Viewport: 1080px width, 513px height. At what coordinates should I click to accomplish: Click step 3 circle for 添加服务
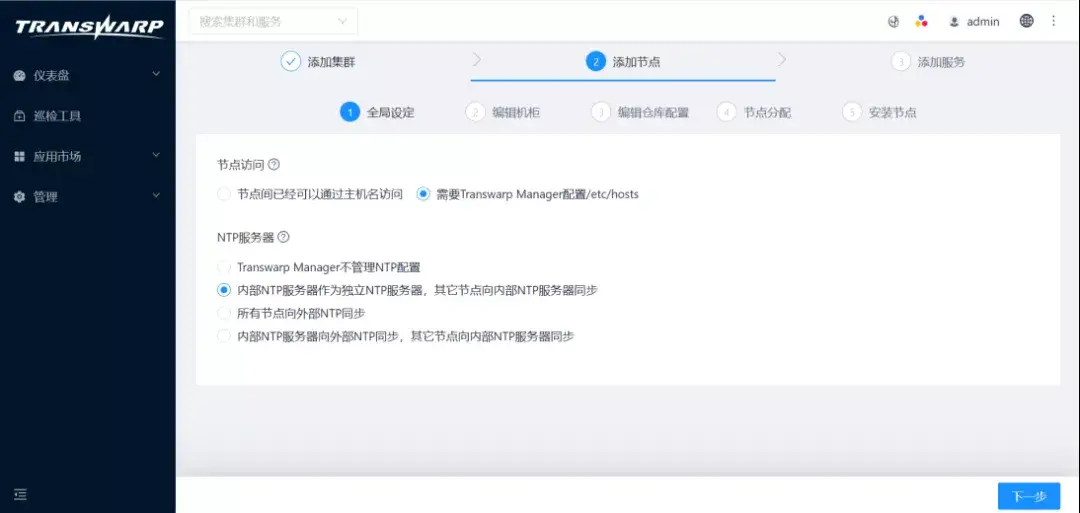(901, 61)
